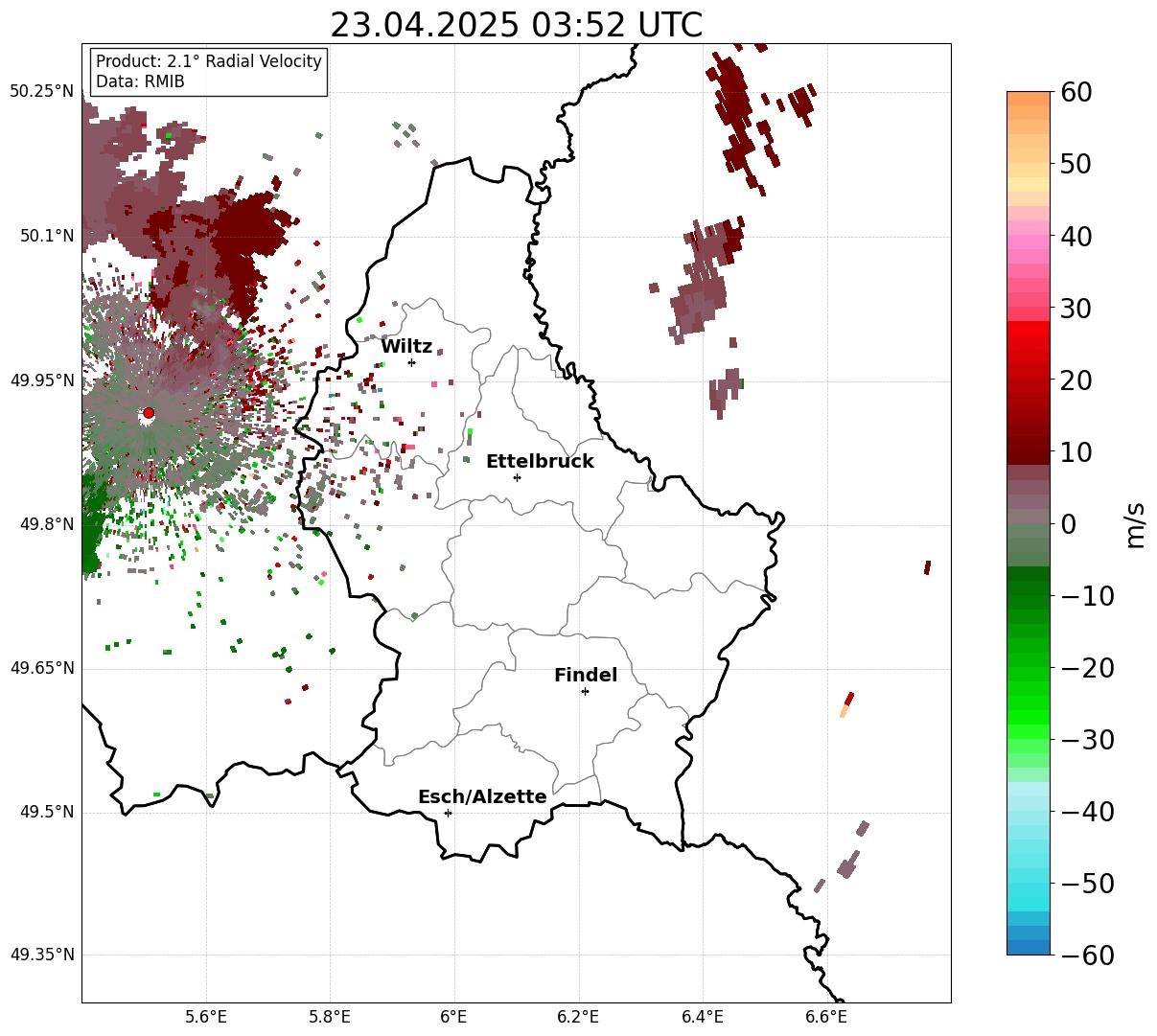The width and height of the screenshot is (1157, 1036).
Task: Click longitude label 5.6°E
Action: pyautogui.click(x=206, y=1017)
